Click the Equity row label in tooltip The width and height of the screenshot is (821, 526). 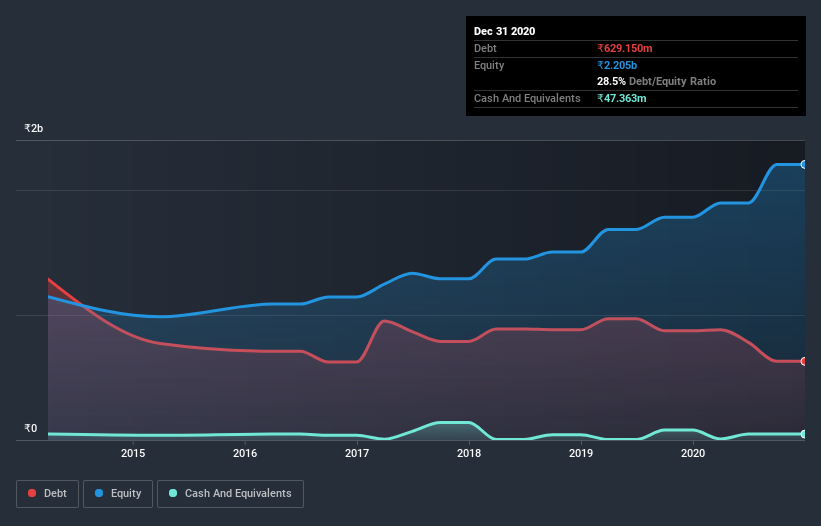(x=489, y=65)
